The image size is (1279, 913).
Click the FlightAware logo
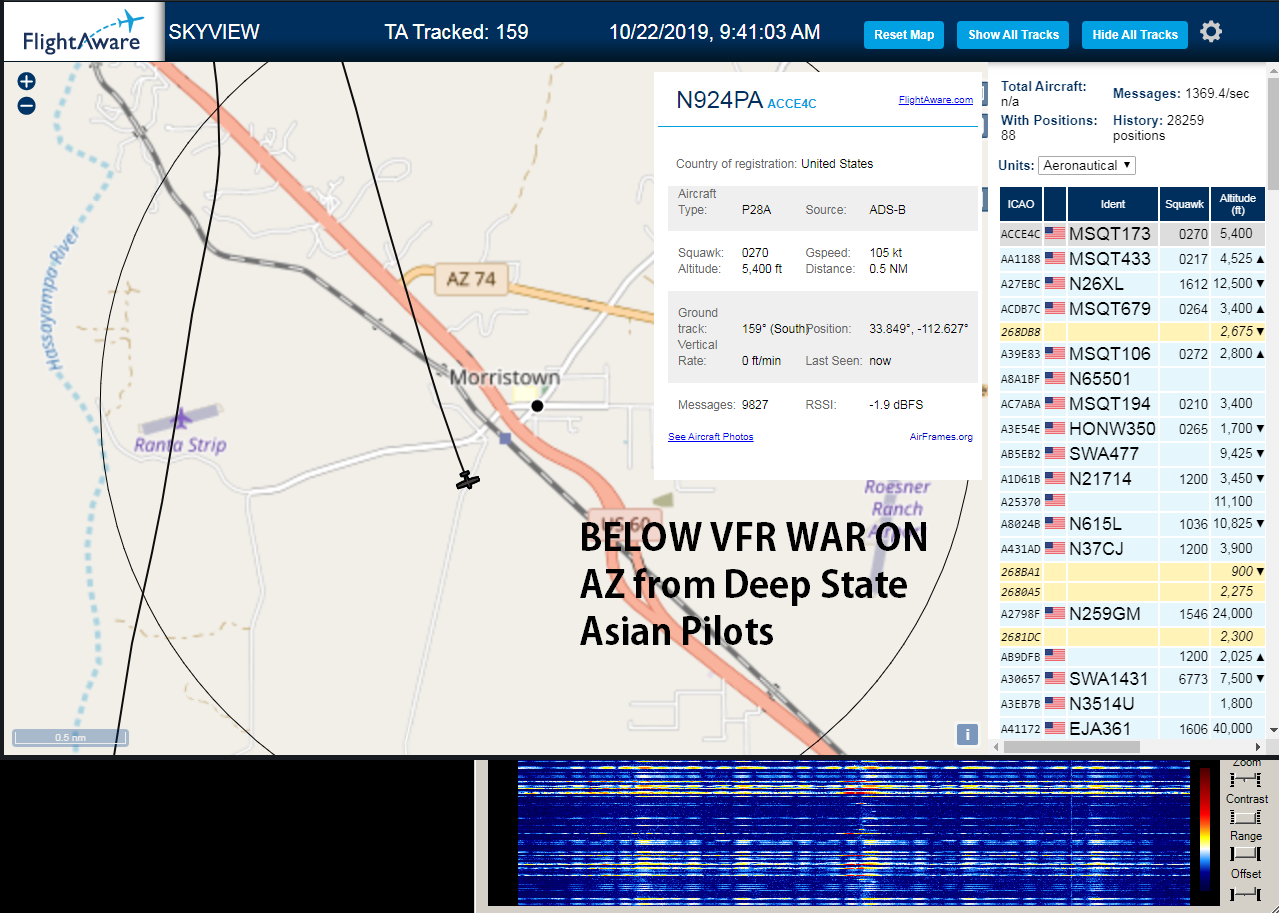(83, 32)
